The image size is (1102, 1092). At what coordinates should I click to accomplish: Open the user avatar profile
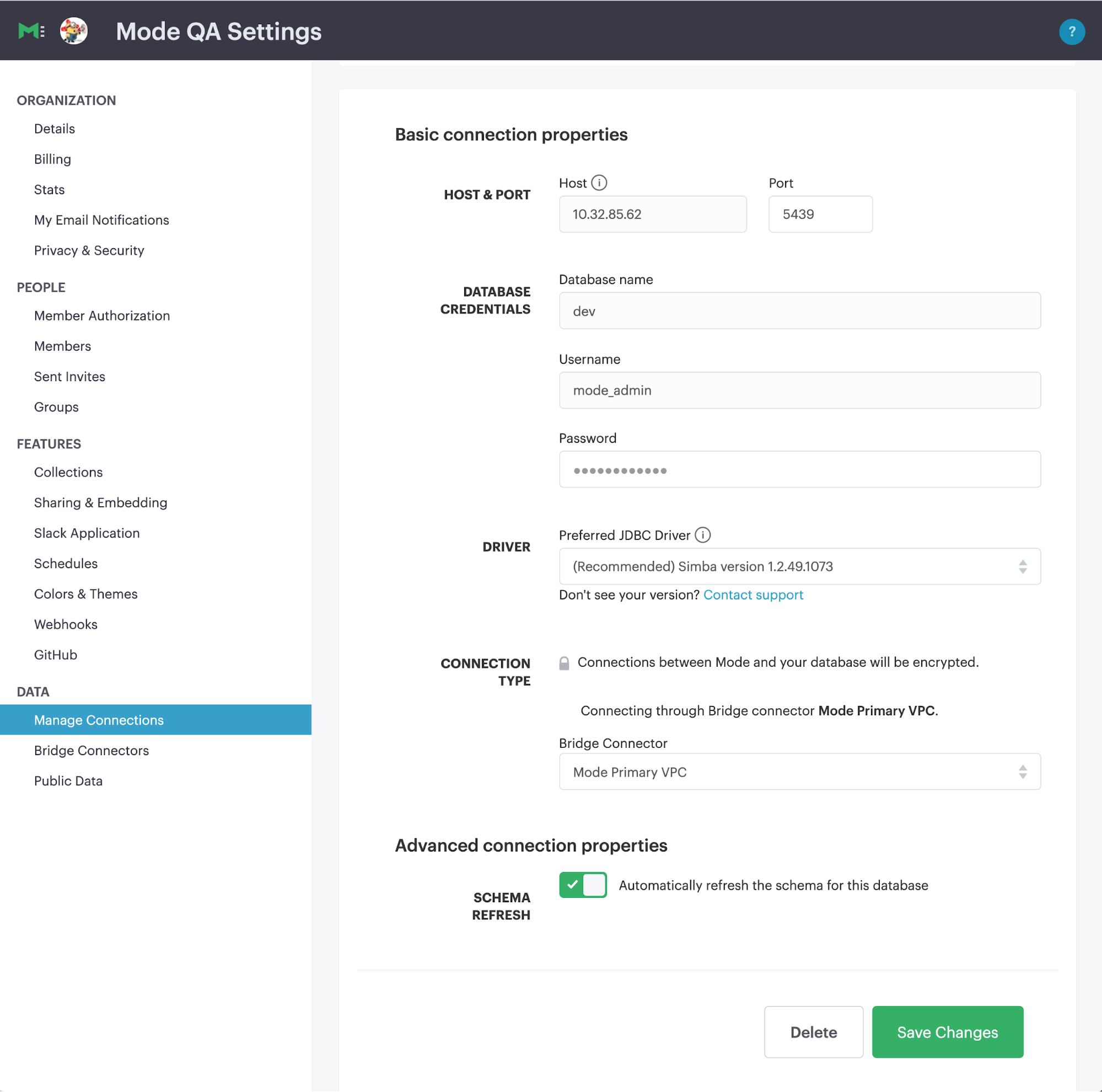click(74, 31)
